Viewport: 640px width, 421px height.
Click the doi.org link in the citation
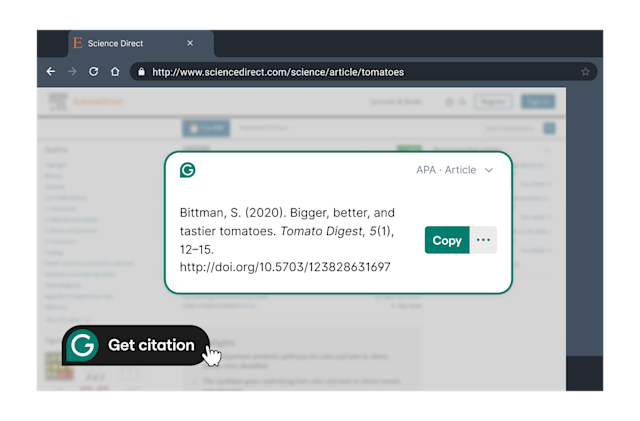pyautogui.click(x=285, y=268)
